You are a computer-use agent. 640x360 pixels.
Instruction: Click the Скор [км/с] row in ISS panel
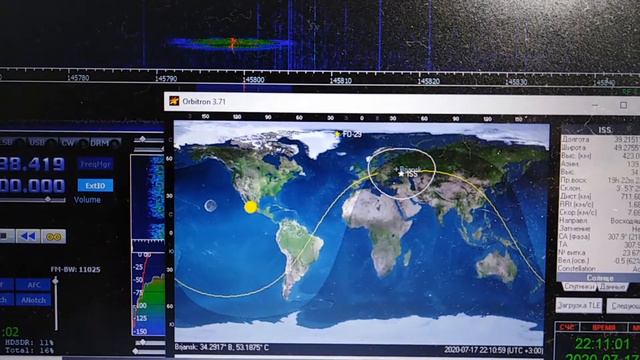click(600, 212)
